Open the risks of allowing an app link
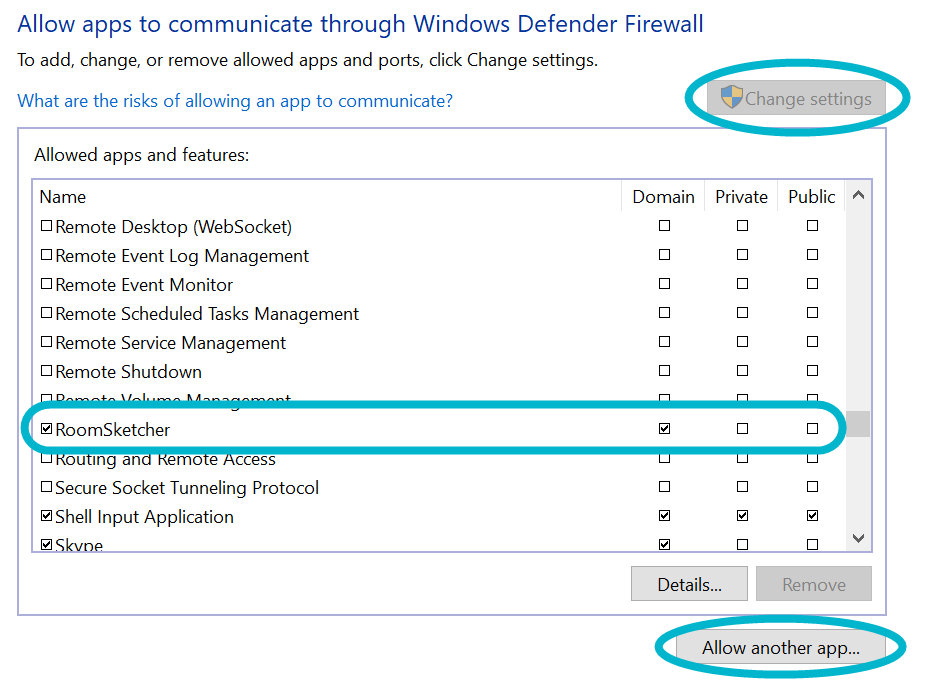The width and height of the screenshot is (936, 690). tap(235, 101)
